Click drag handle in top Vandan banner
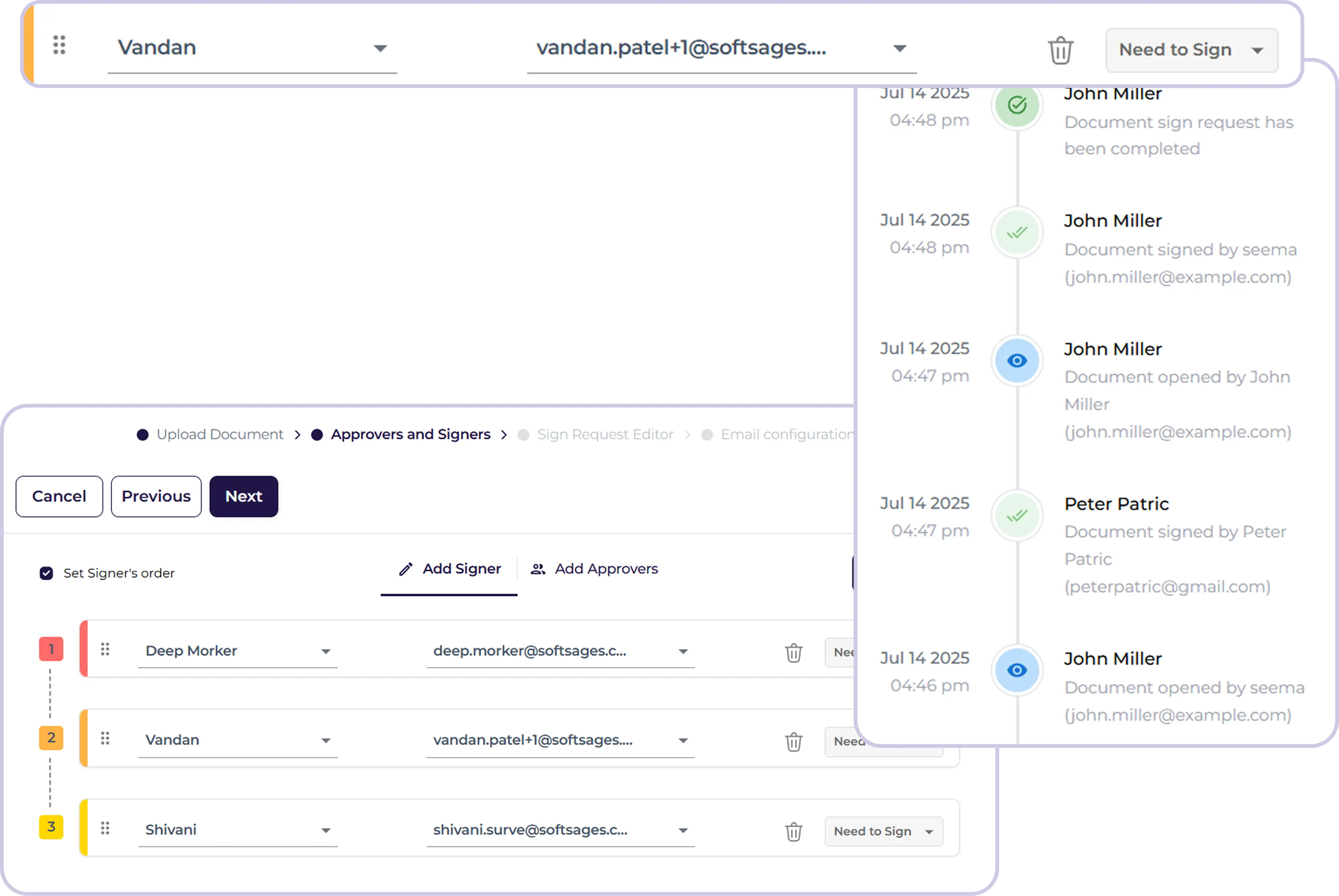 [x=59, y=45]
